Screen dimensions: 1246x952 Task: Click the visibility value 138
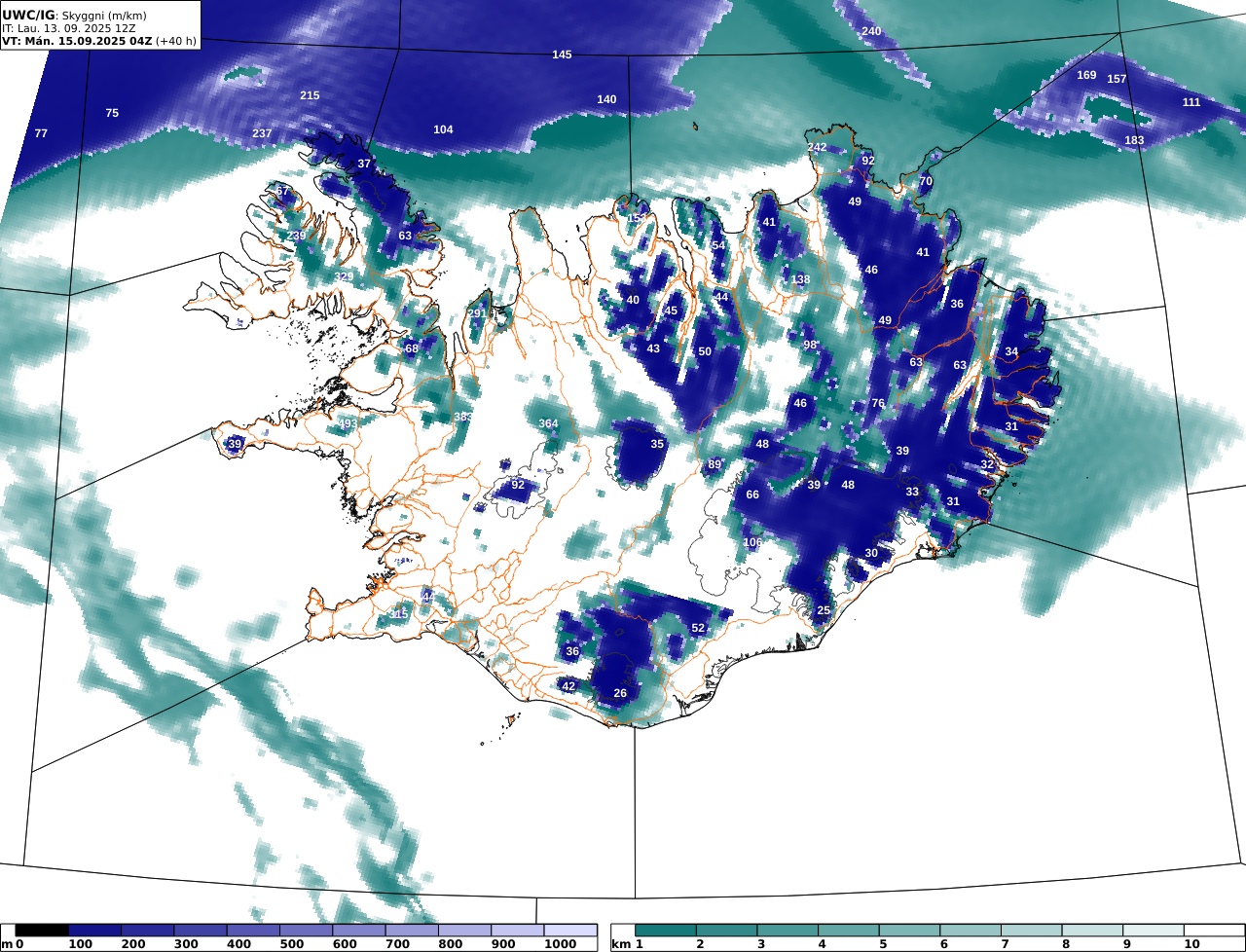800,279
